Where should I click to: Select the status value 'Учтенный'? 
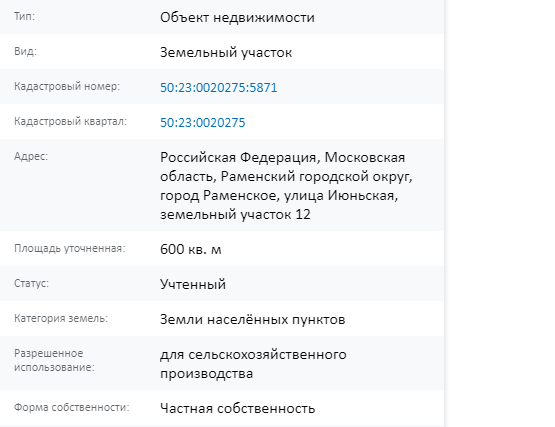193,284
